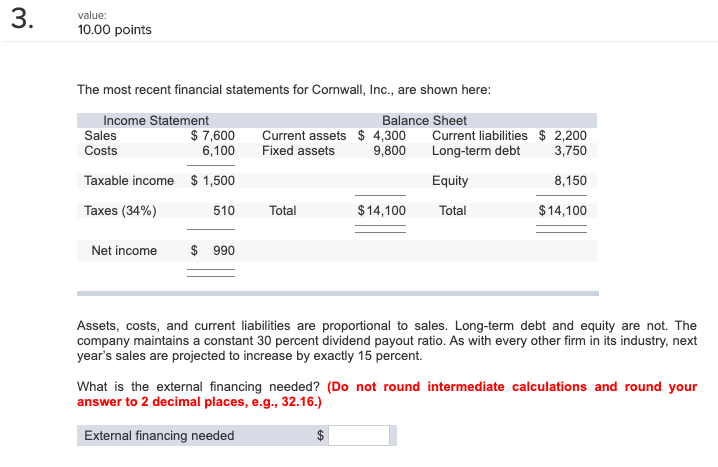Select the Current liabilities value 2,200
The width and height of the screenshot is (718, 467).
coord(570,136)
